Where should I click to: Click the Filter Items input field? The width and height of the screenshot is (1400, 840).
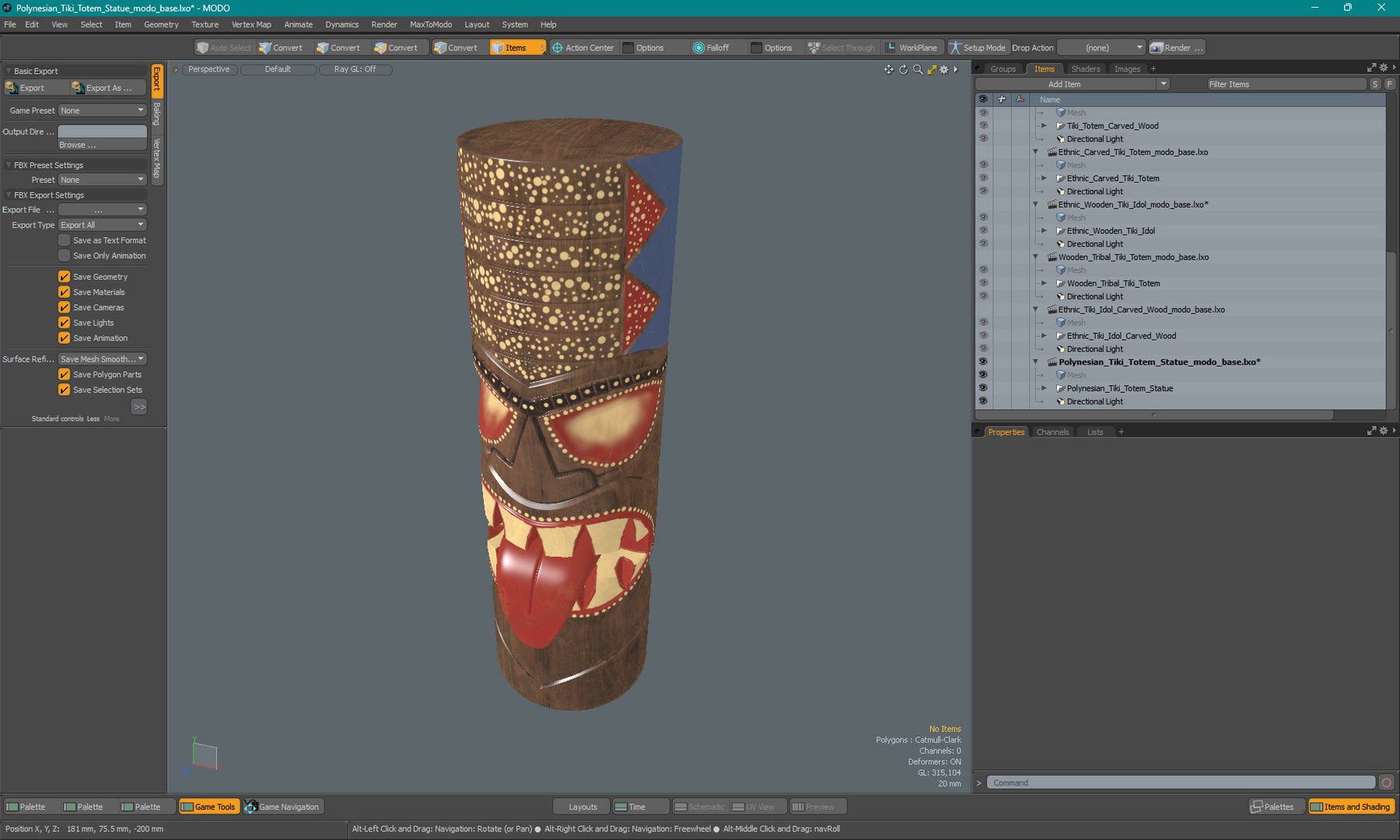(1286, 84)
